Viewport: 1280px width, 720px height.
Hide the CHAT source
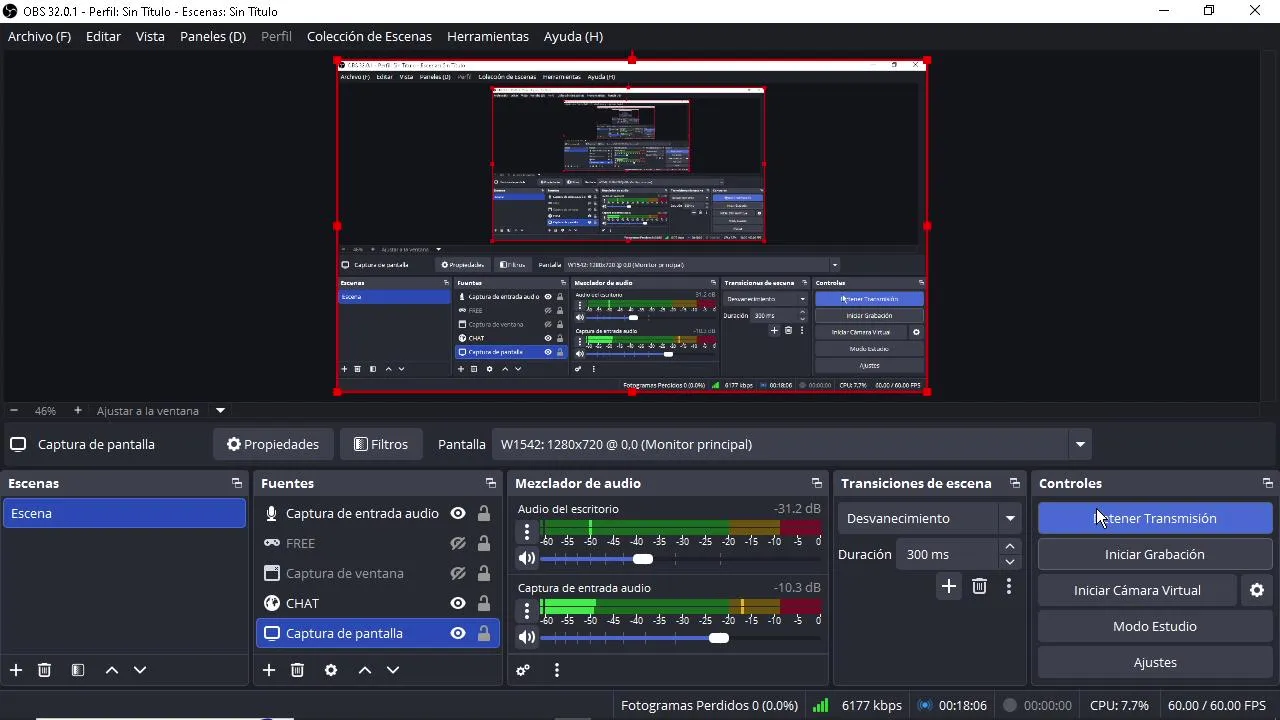[458, 603]
